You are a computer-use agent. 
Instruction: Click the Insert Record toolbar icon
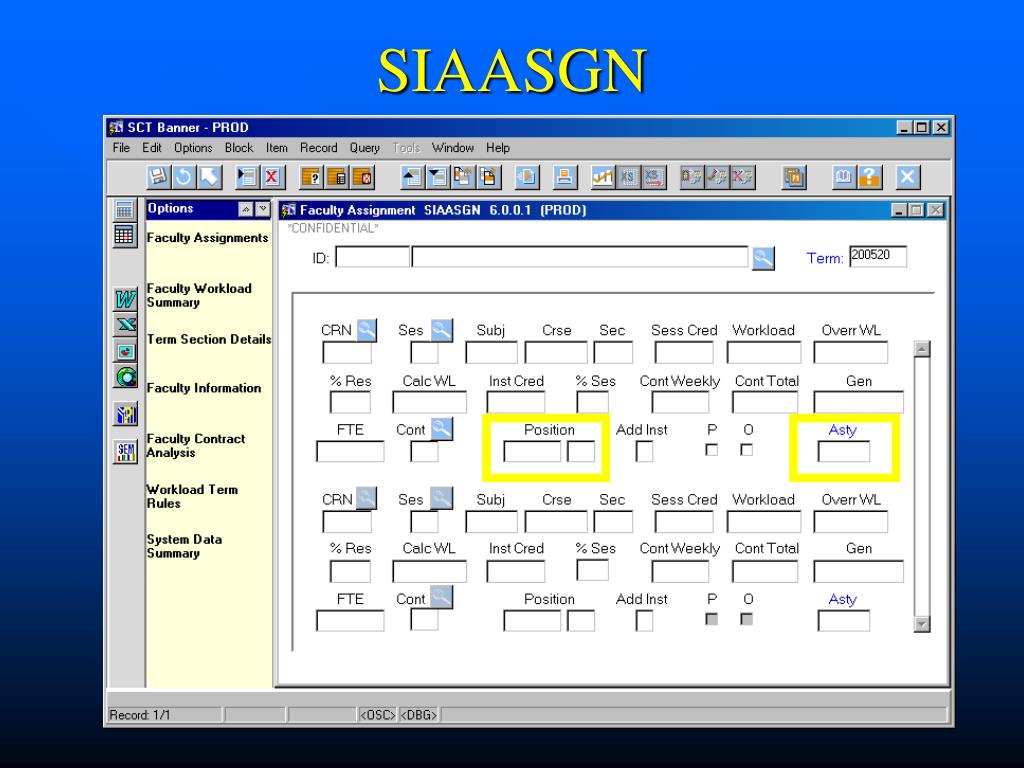click(x=246, y=177)
